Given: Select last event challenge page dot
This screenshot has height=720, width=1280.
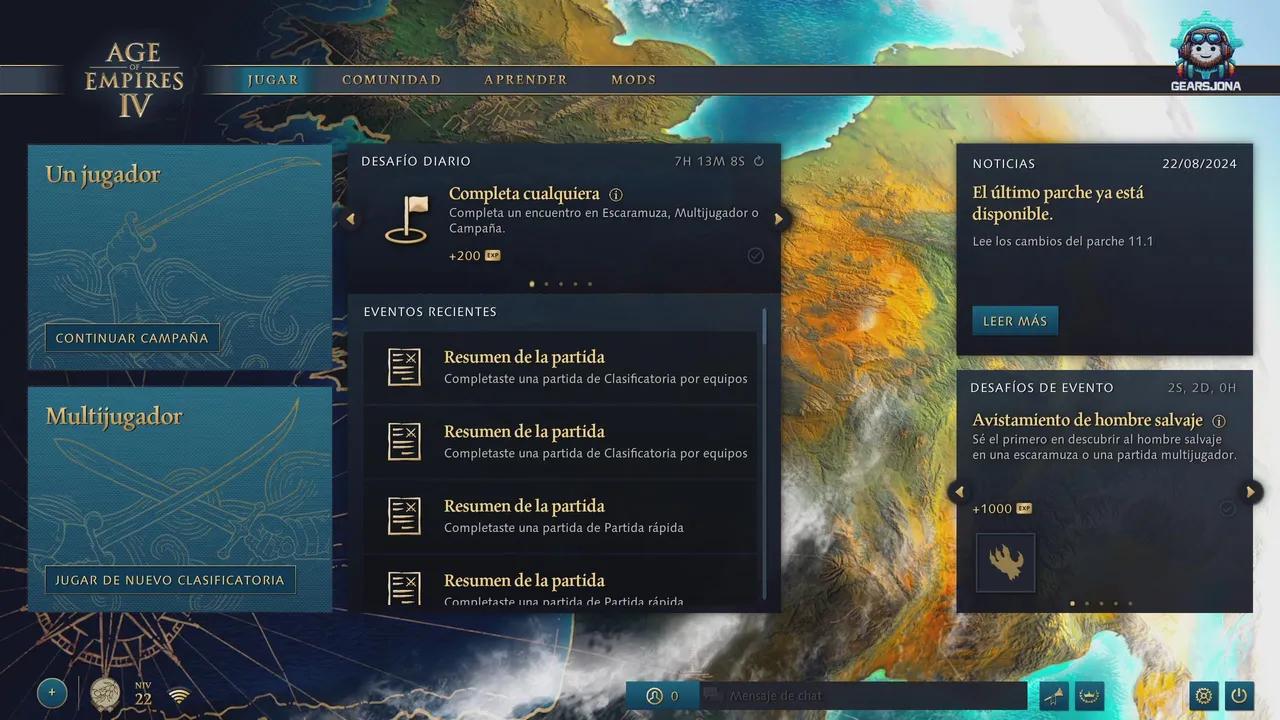Looking at the screenshot, I should 1130,604.
